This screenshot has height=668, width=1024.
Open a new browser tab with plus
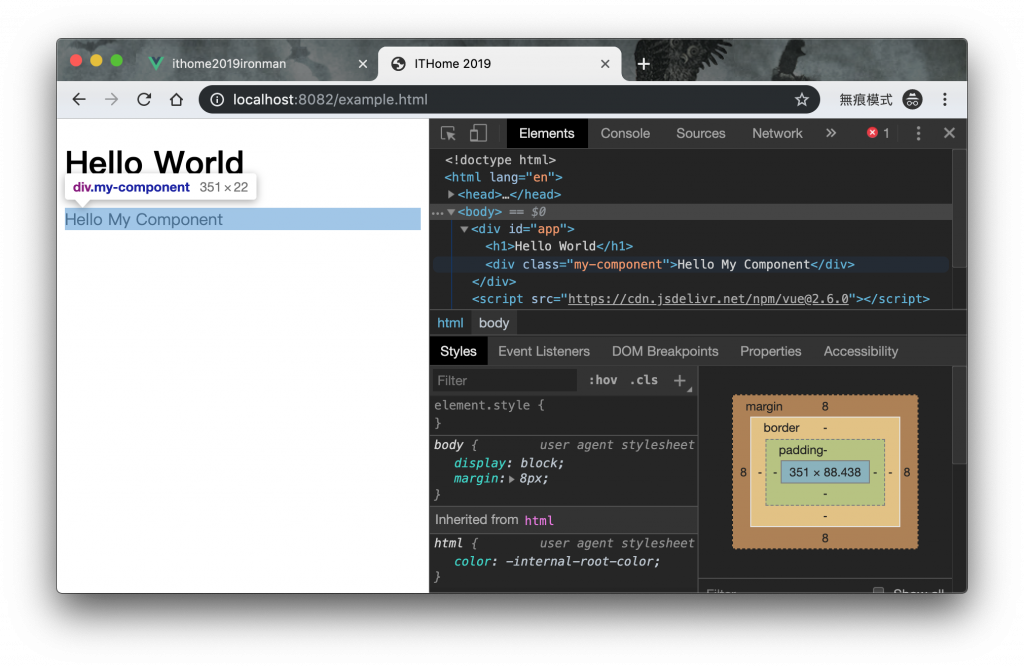point(644,63)
